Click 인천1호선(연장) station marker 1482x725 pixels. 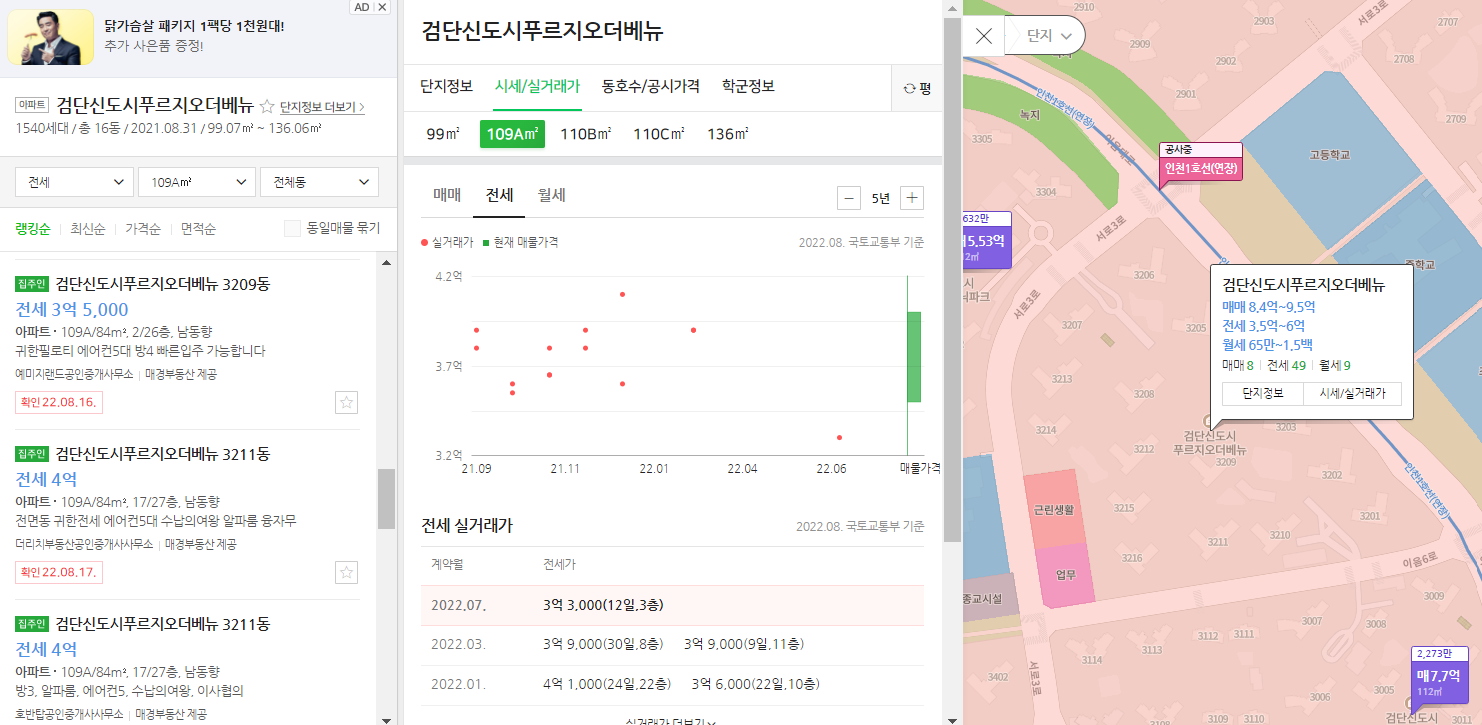tap(1201, 167)
